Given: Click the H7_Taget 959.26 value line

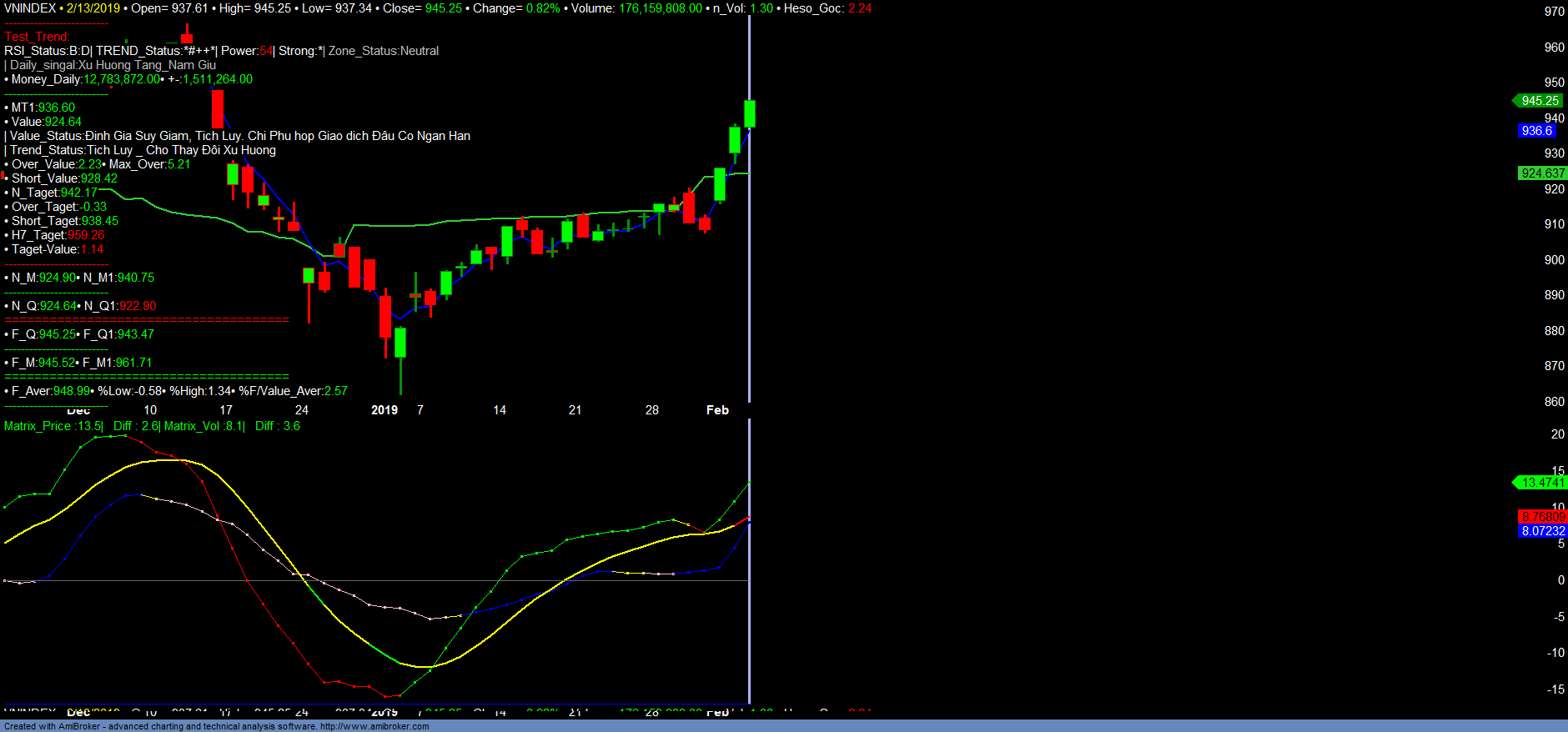Looking at the screenshot, I should 58,235.
